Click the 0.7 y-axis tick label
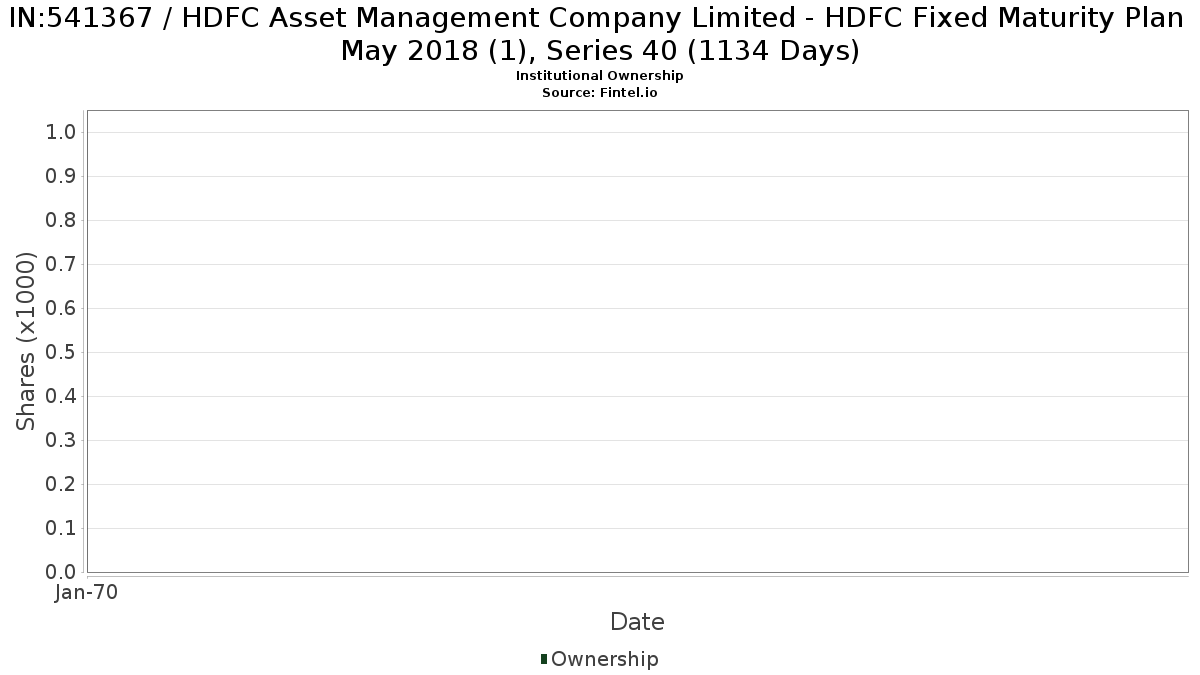This screenshot has width=1200, height=675. point(62,264)
